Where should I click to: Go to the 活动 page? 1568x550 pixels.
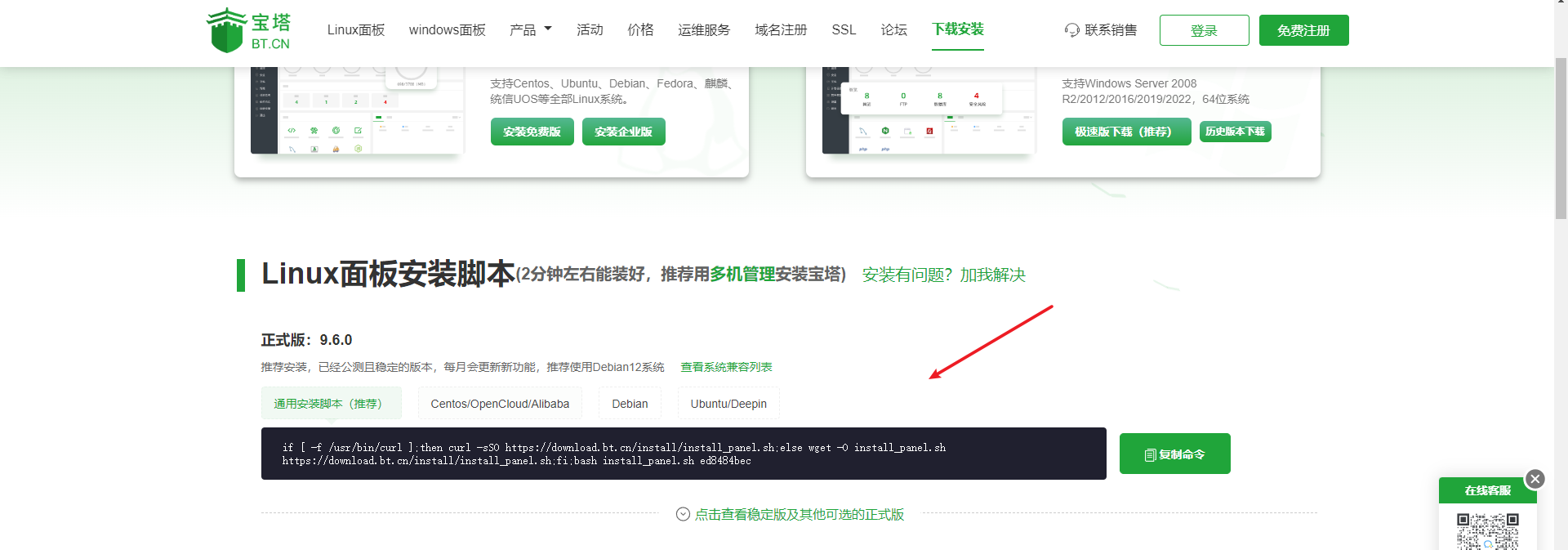click(590, 30)
